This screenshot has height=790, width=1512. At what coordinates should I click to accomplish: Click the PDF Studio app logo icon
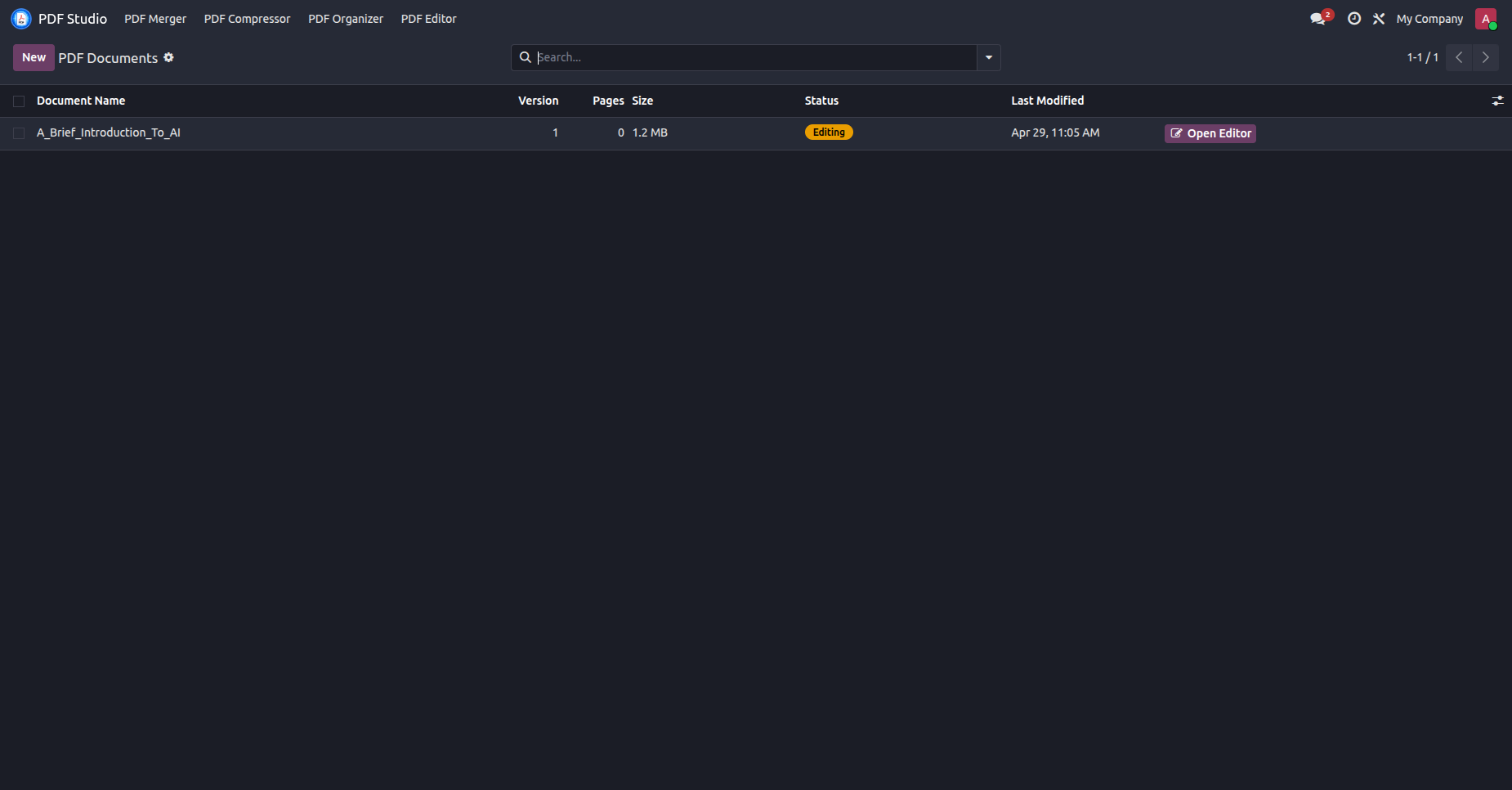[21, 19]
